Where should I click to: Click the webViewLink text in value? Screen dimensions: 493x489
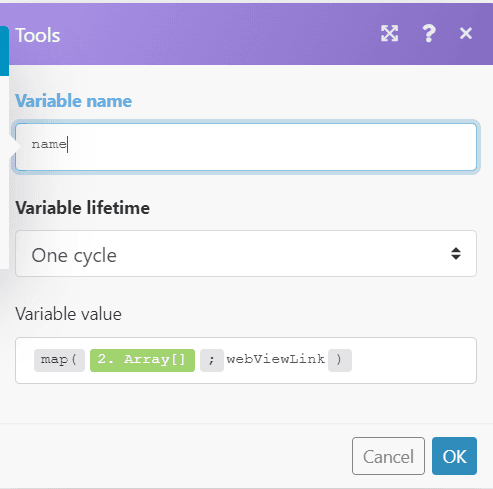pos(275,359)
